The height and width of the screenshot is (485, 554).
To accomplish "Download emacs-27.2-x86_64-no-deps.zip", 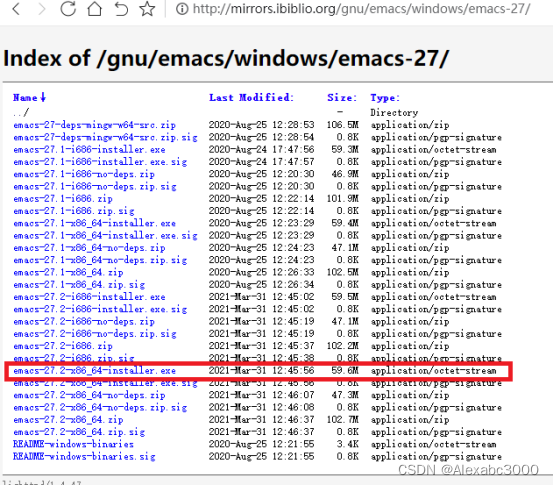I will (x=89, y=395).
